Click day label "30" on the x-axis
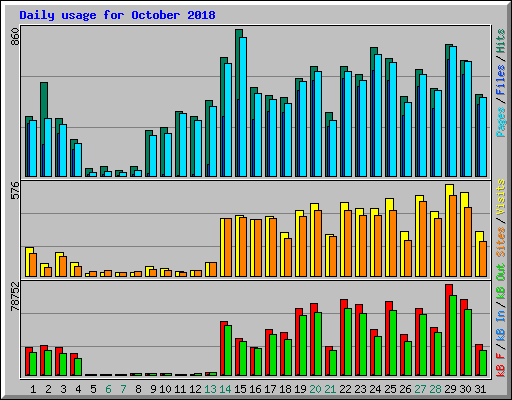 click(x=465, y=389)
